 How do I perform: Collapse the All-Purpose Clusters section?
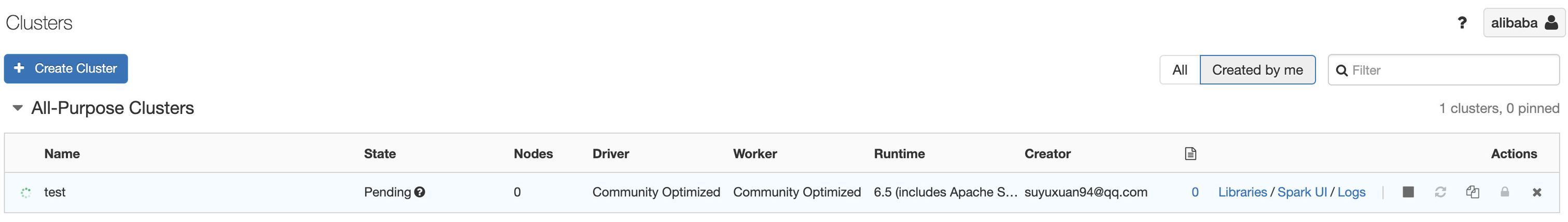tap(18, 108)
